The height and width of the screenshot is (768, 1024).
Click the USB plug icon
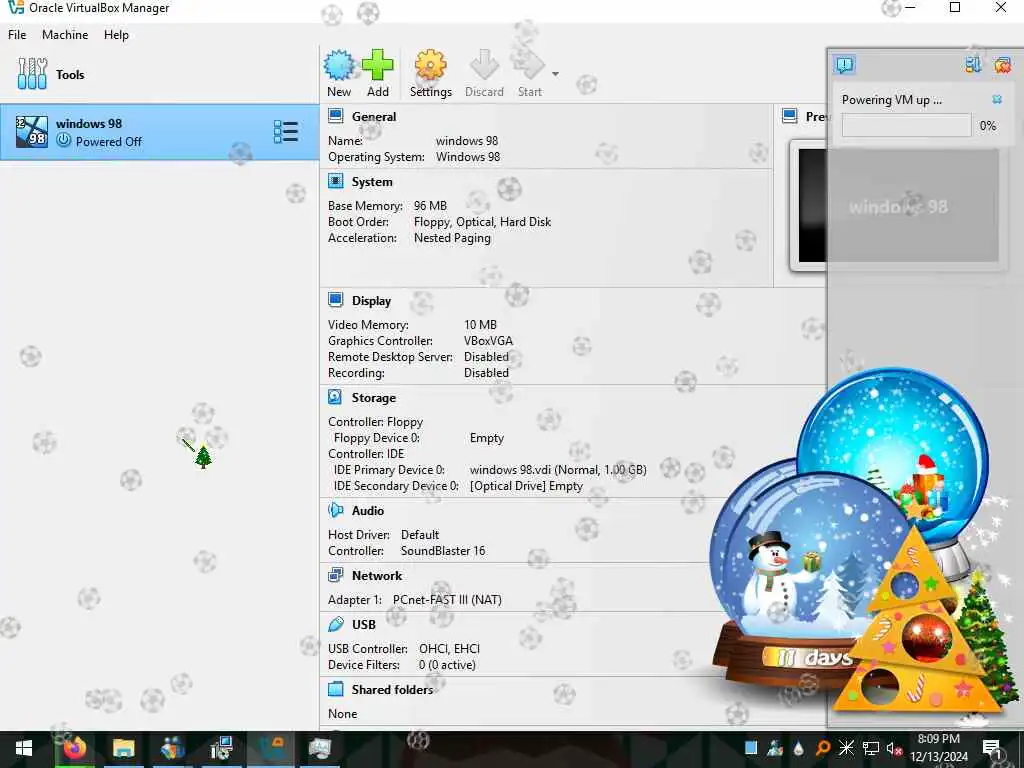coord(336,624)
